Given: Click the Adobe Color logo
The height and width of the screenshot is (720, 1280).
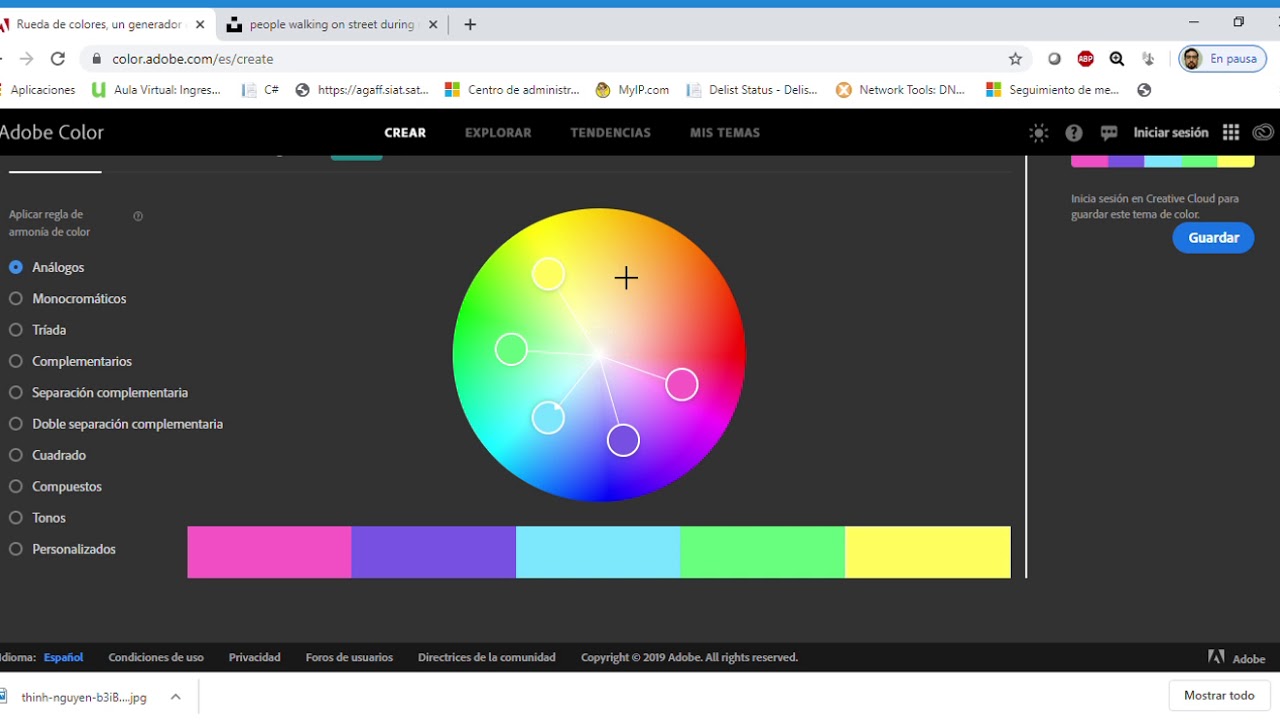Looking at the screenshot, I should (x=52, y=132).
